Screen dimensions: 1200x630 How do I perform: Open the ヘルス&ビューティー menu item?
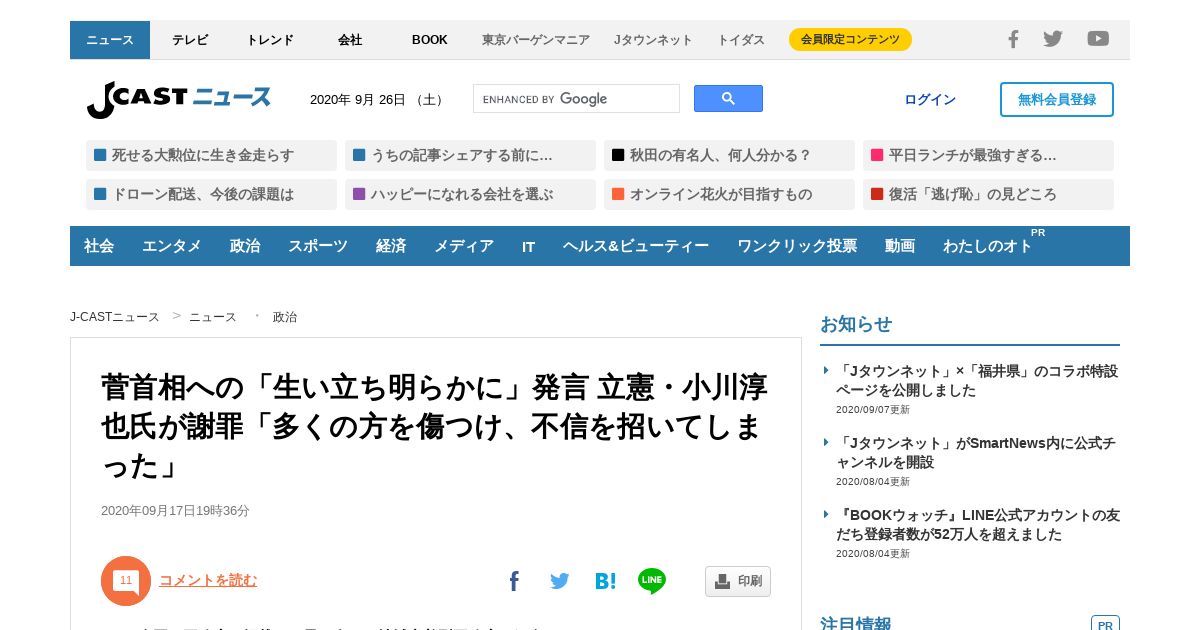pyautogui.click(x=636, y=246)
